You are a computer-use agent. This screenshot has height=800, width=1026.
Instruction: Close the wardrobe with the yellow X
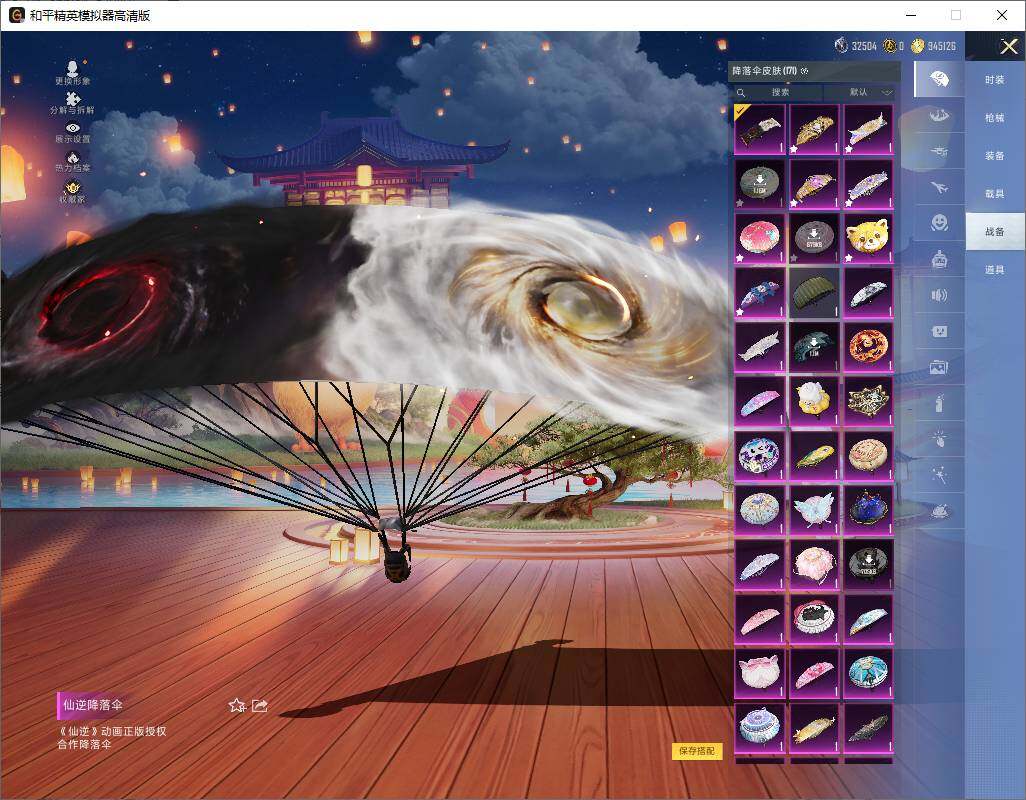[x=1008, y=46]
